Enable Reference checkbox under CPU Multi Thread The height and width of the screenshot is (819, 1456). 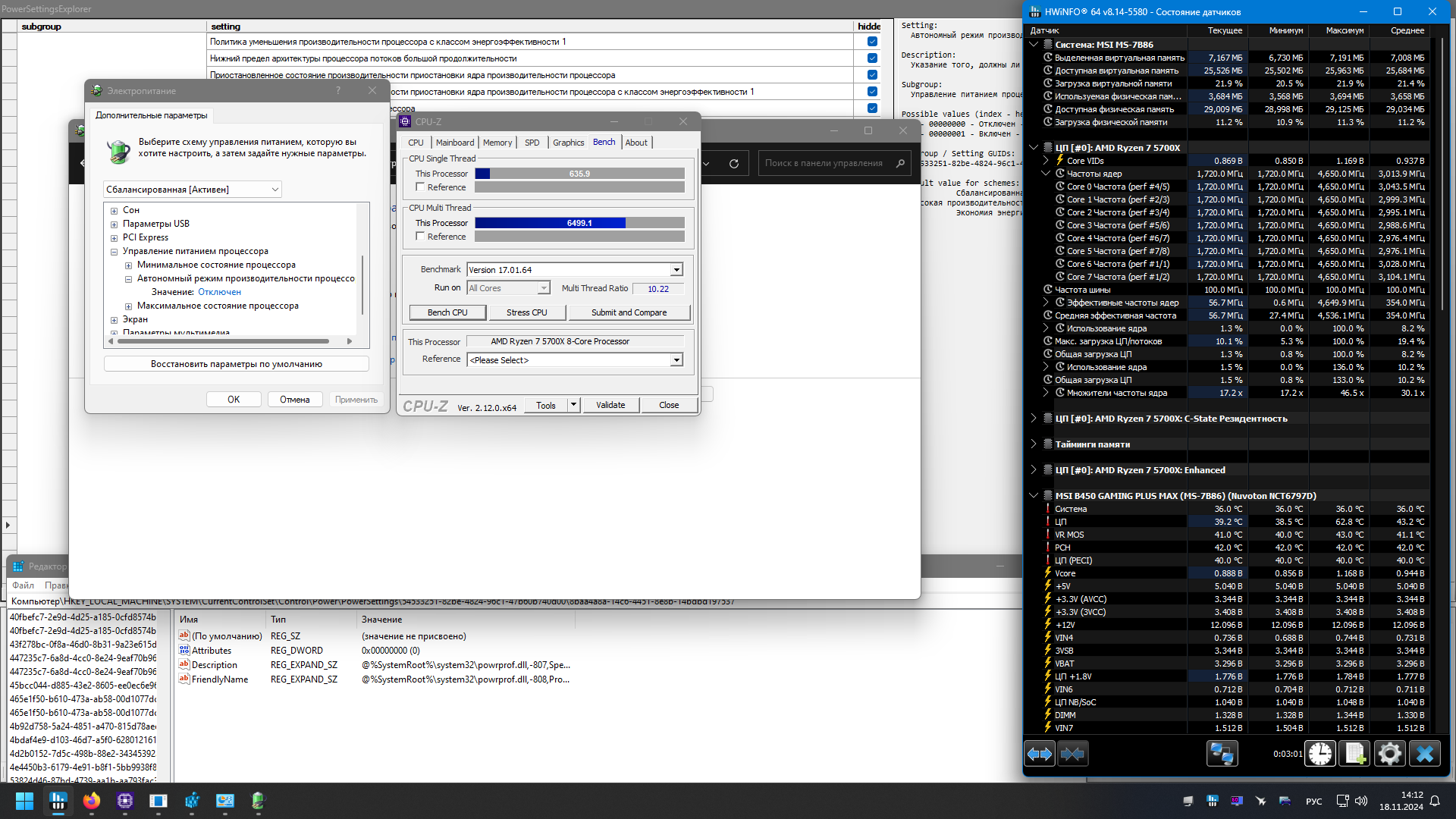[420, 237]
